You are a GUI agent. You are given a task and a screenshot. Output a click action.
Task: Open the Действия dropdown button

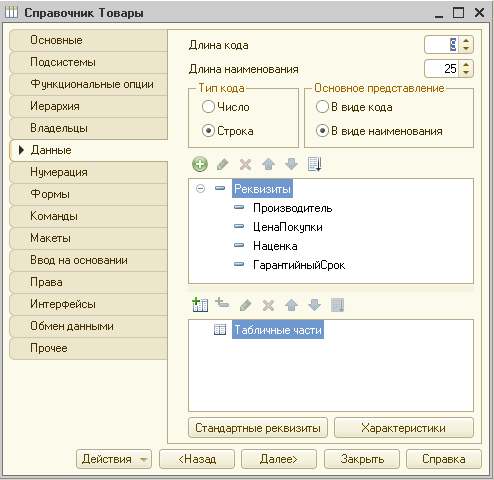(114, 459)
